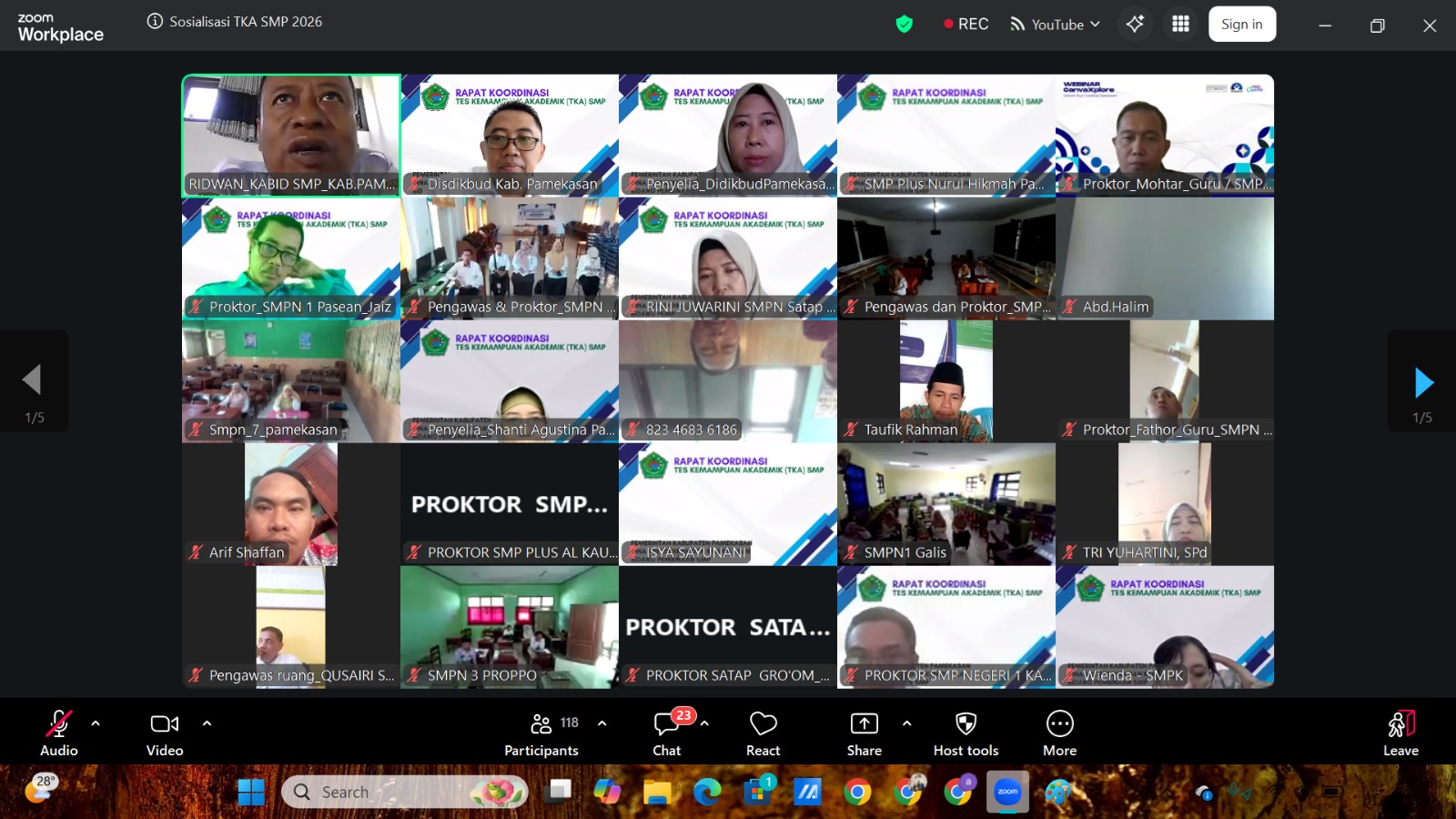The image size is (1456, 819).
Task: Switch to Zoom app in taskbar
Action: pyautogui.click(x=1007, y=792)
